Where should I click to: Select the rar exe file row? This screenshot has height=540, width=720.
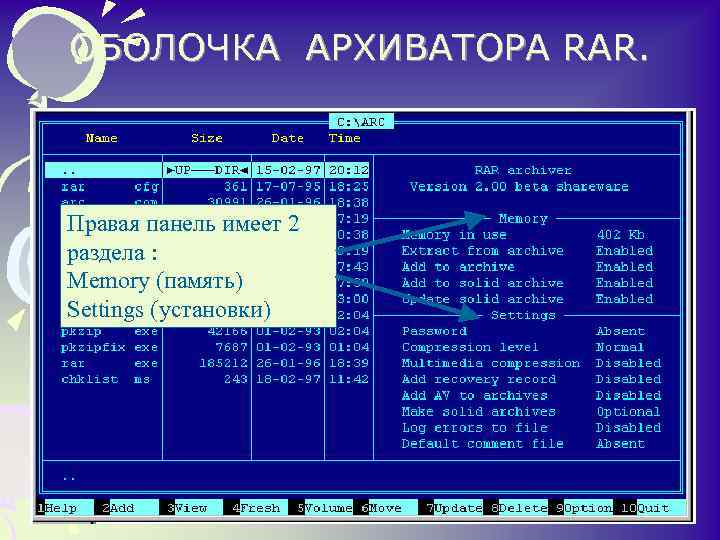(207, 363)
